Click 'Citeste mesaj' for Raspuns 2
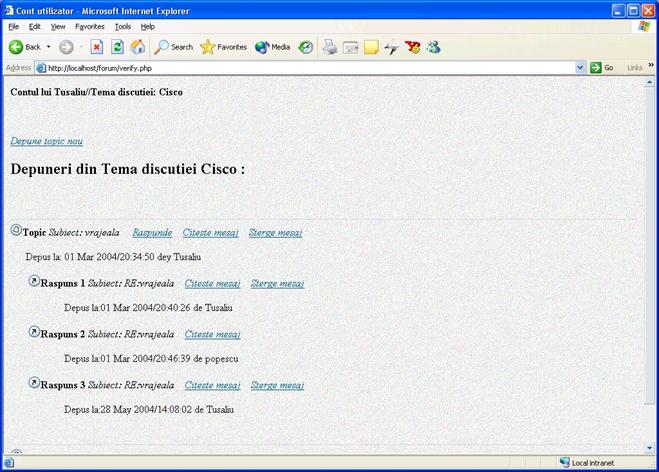 [212, 334]
